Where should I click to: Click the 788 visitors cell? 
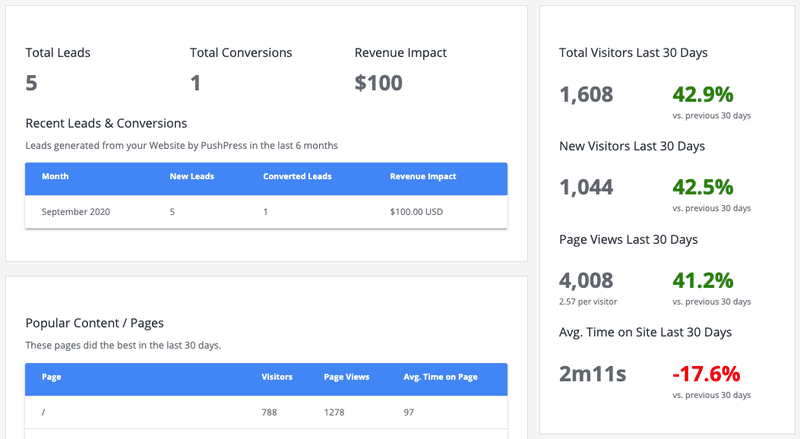[x=270, y=412]
